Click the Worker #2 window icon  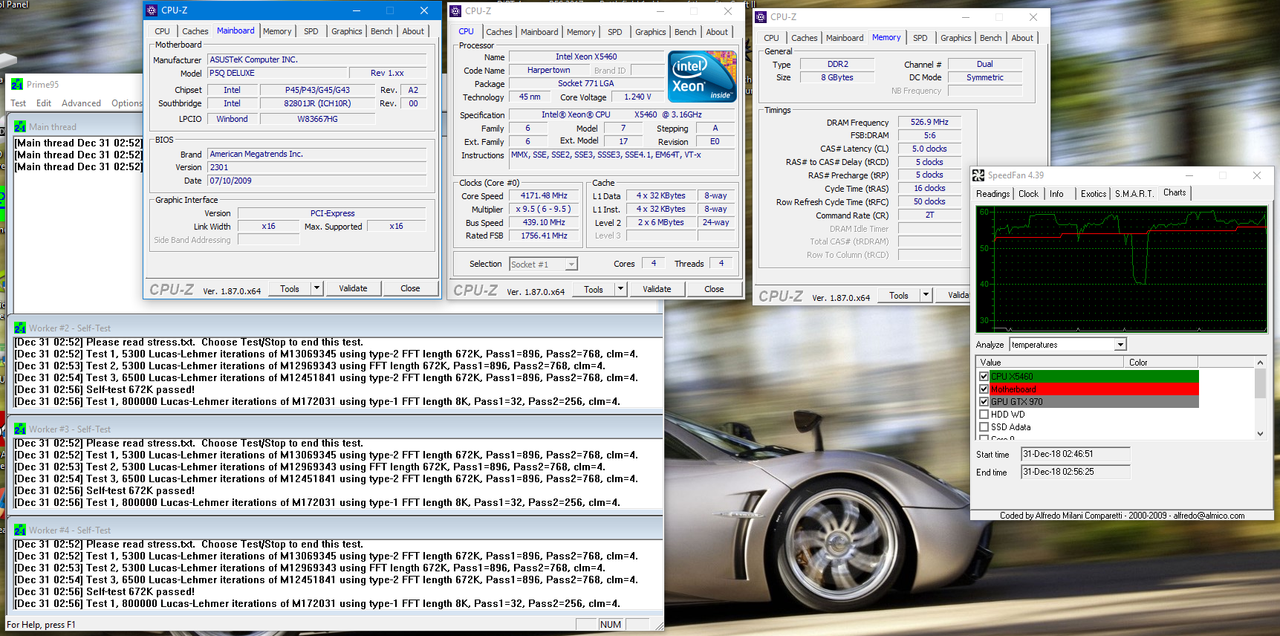[x=20, y=328]
